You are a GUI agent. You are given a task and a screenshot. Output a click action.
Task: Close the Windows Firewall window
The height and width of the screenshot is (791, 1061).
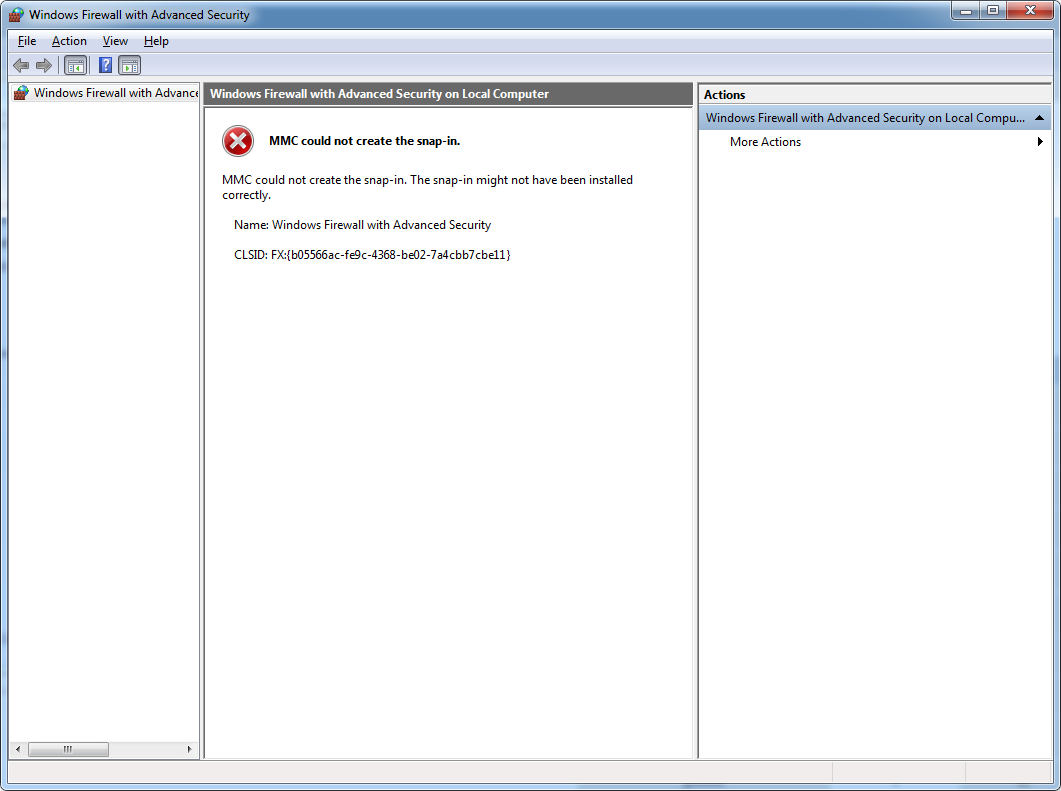1031,10
